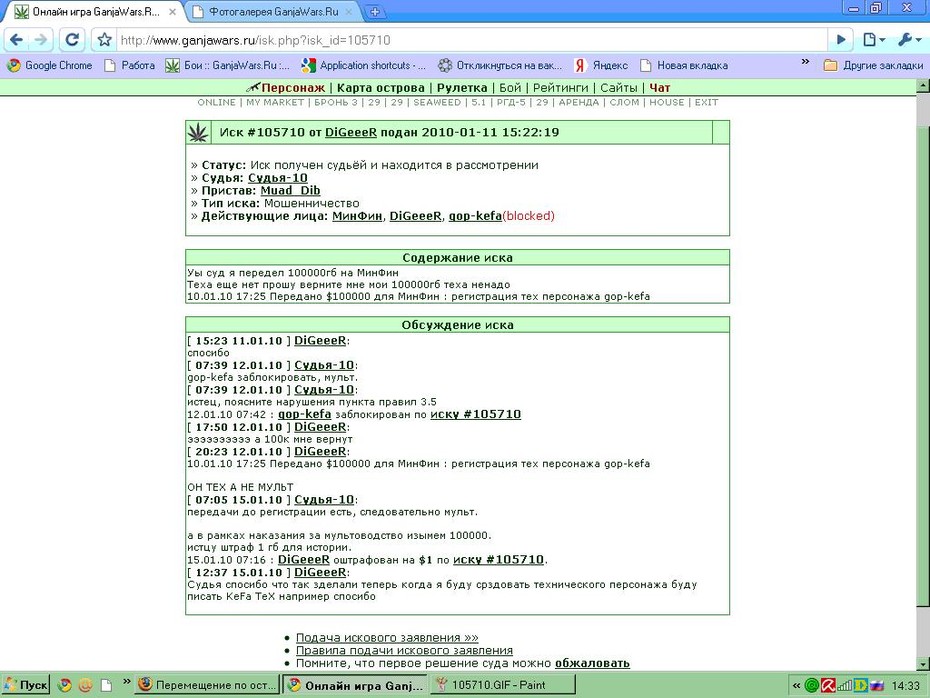930x698 pixels.
Task: Click the БРОНЬ 3 submenu link
Action: coord(336,102)
